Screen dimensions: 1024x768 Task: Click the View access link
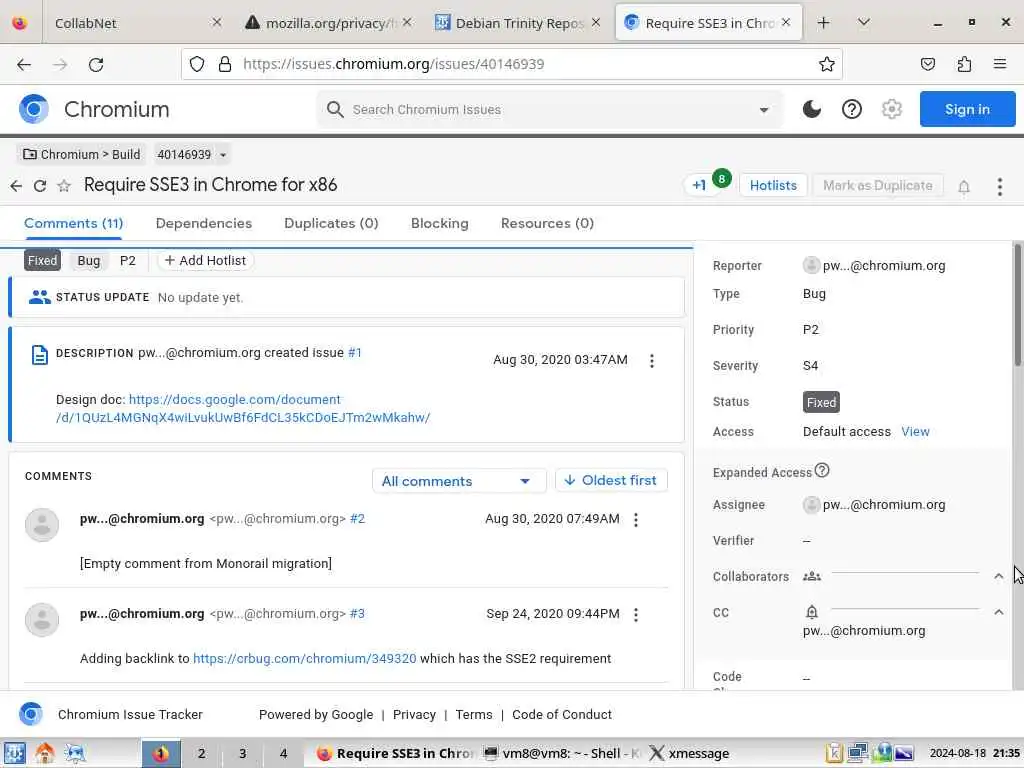pyautogui.click(x=915, y=432)
